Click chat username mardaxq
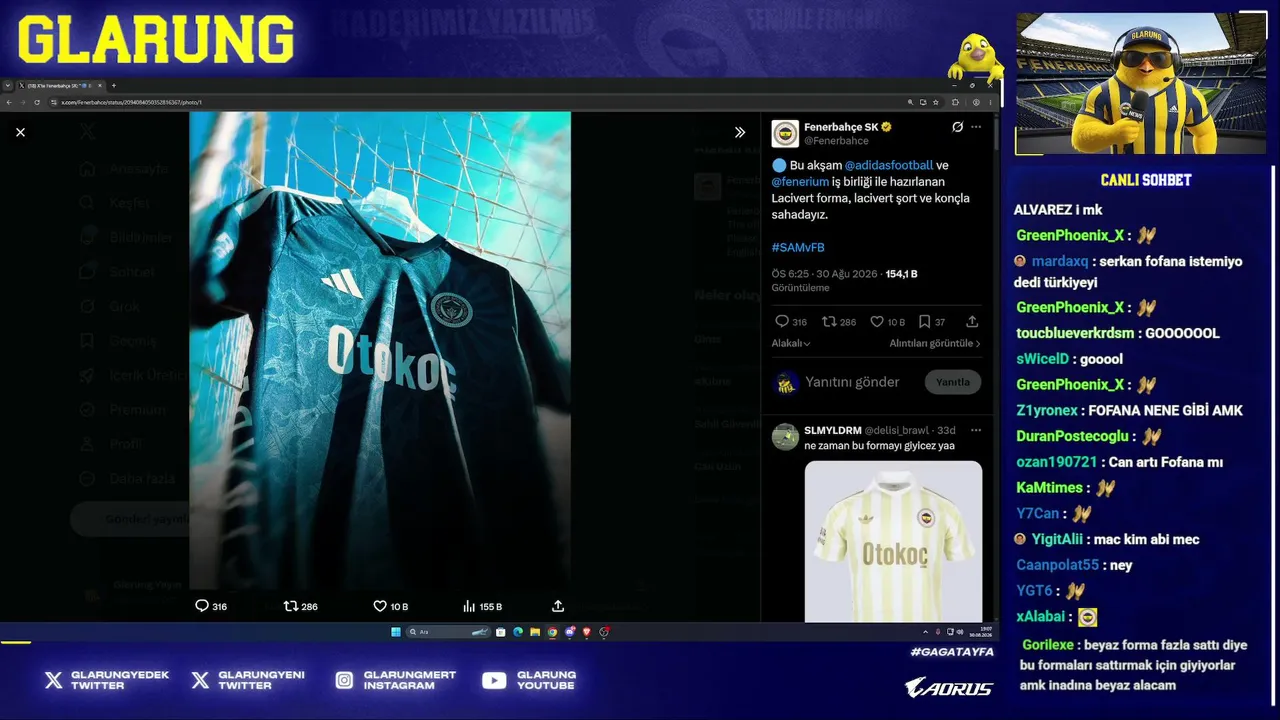1280x720 pixels. point(1060,261)
